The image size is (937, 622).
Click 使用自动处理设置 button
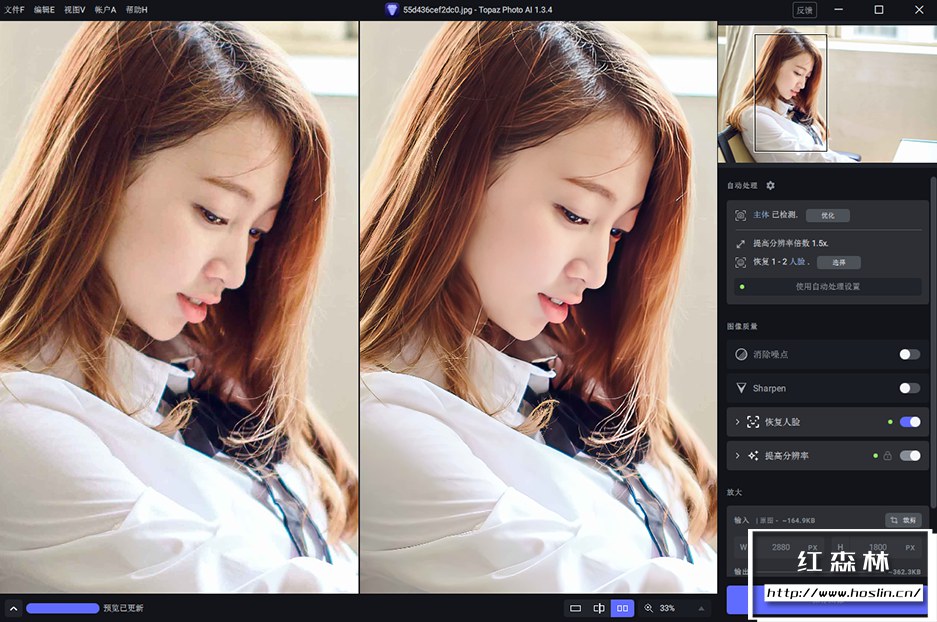pyautogui.click(x=827, y=286)
